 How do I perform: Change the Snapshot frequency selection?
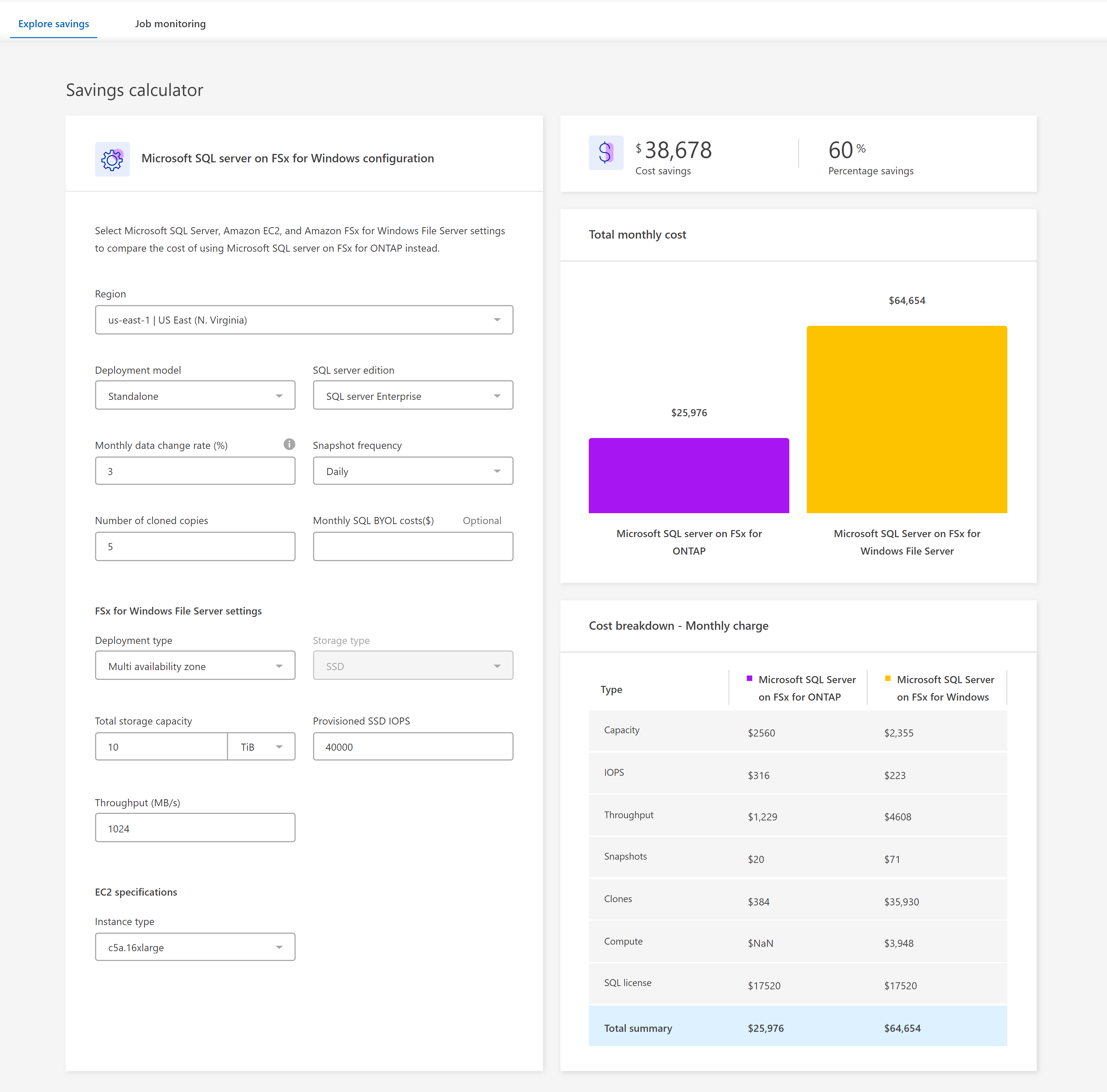tap(413, 471)
